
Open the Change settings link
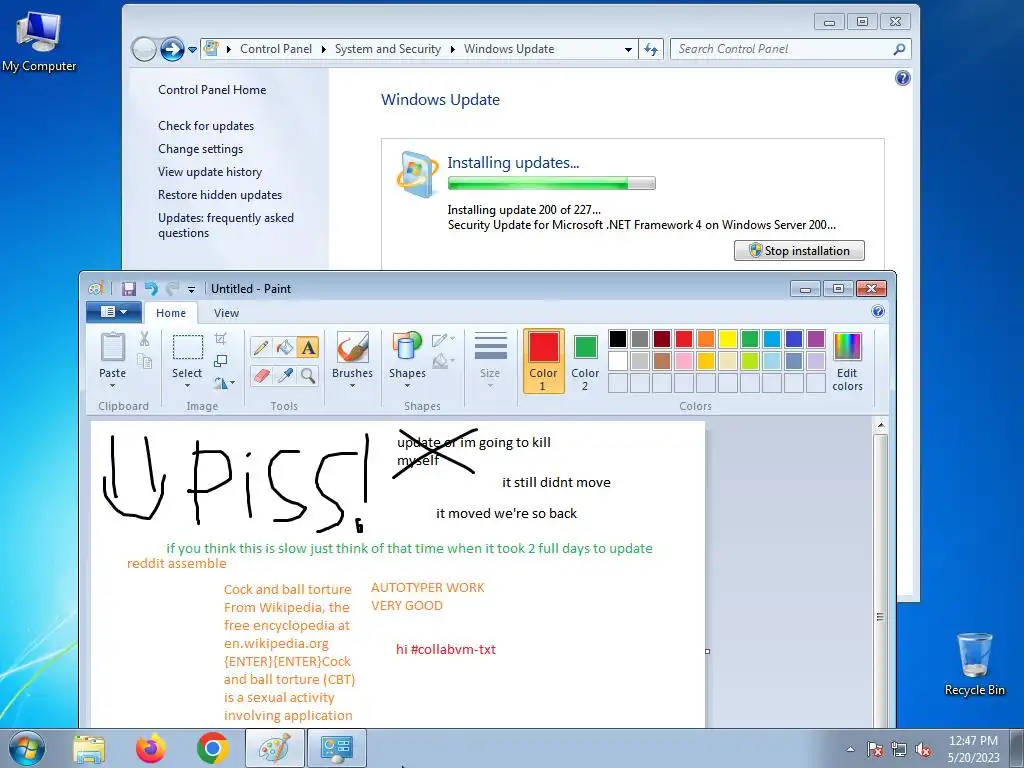(x=200, y=149)
